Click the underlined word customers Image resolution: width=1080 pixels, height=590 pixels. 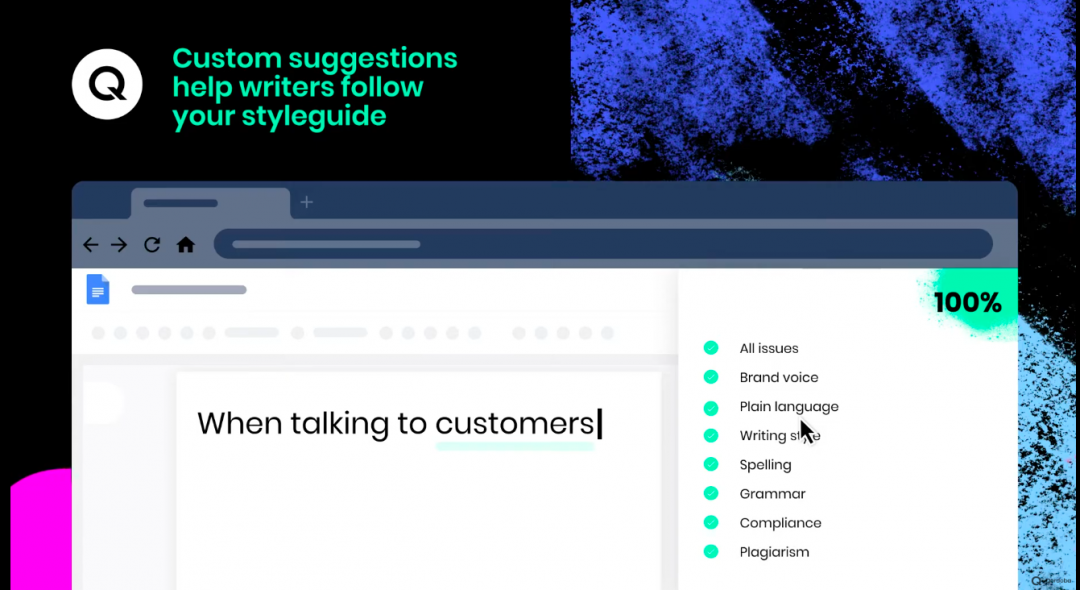(515, 424)
